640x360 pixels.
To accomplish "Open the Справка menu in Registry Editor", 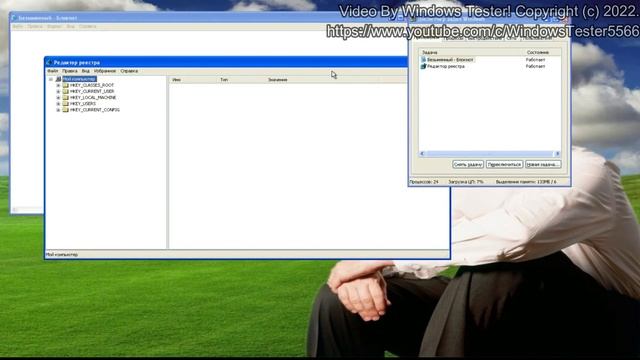I will (129, 71).
